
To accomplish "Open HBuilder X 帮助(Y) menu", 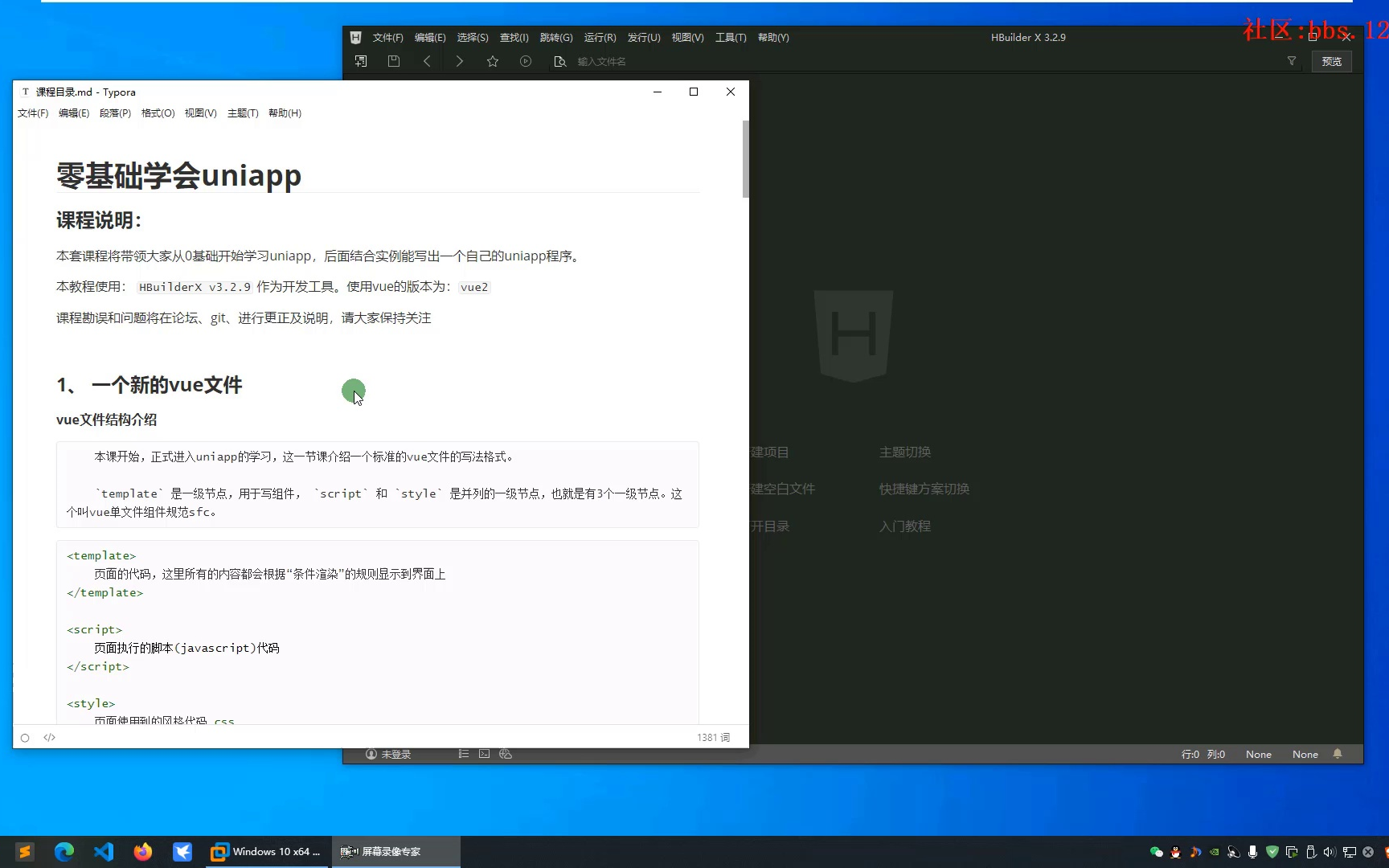I will (x=773, y=38).
